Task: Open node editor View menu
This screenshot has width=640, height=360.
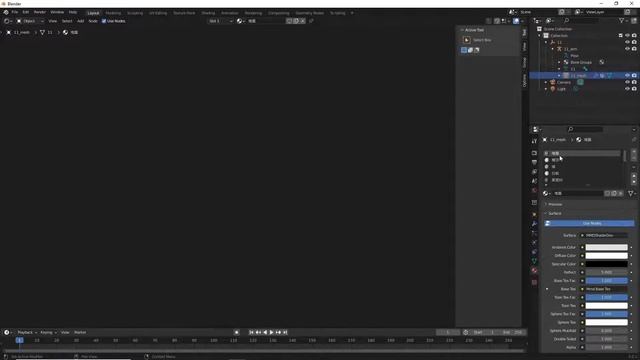Action: click(x=53, y=21)
